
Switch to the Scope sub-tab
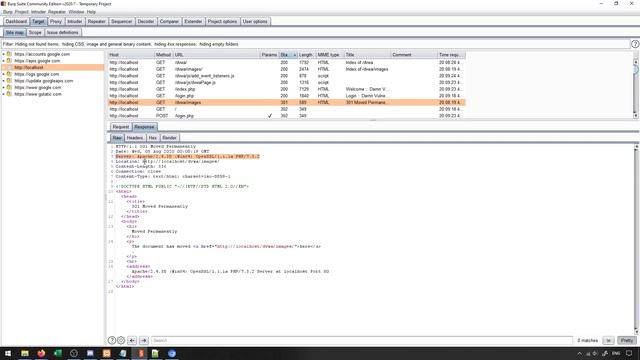pos(35,32)
